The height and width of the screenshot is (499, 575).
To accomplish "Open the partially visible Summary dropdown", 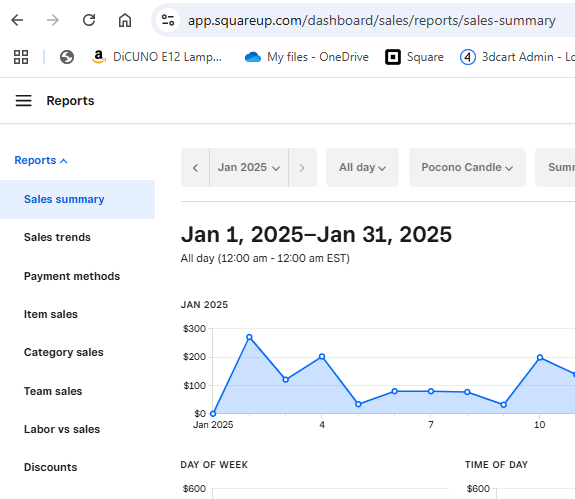I will tap(555, 168).
